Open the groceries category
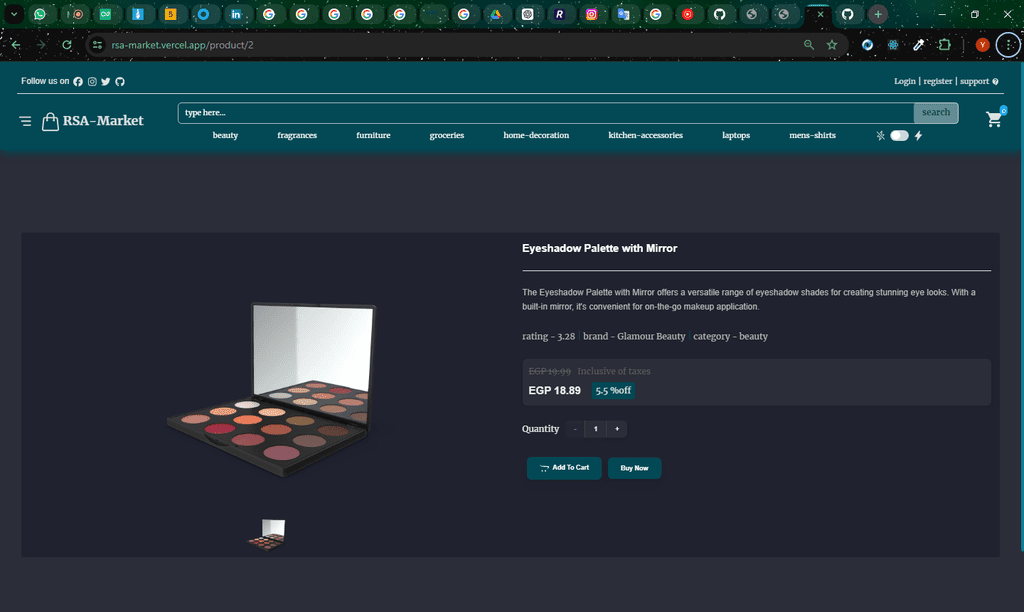The width and height of the screenshot is (1024, 612). [x=447, y=135]
